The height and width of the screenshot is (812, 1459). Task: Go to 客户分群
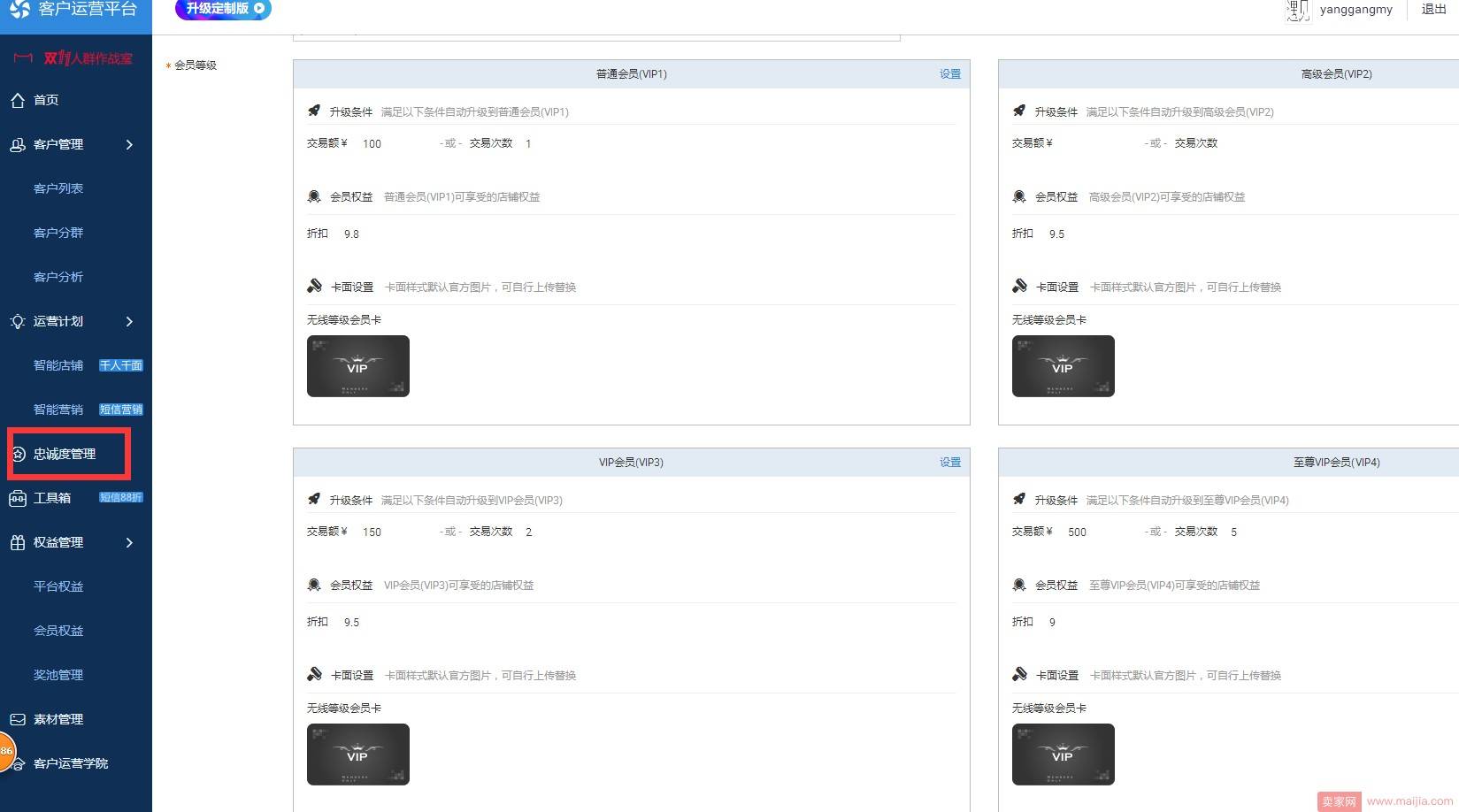pyautogui.click(x=58, y=233)
